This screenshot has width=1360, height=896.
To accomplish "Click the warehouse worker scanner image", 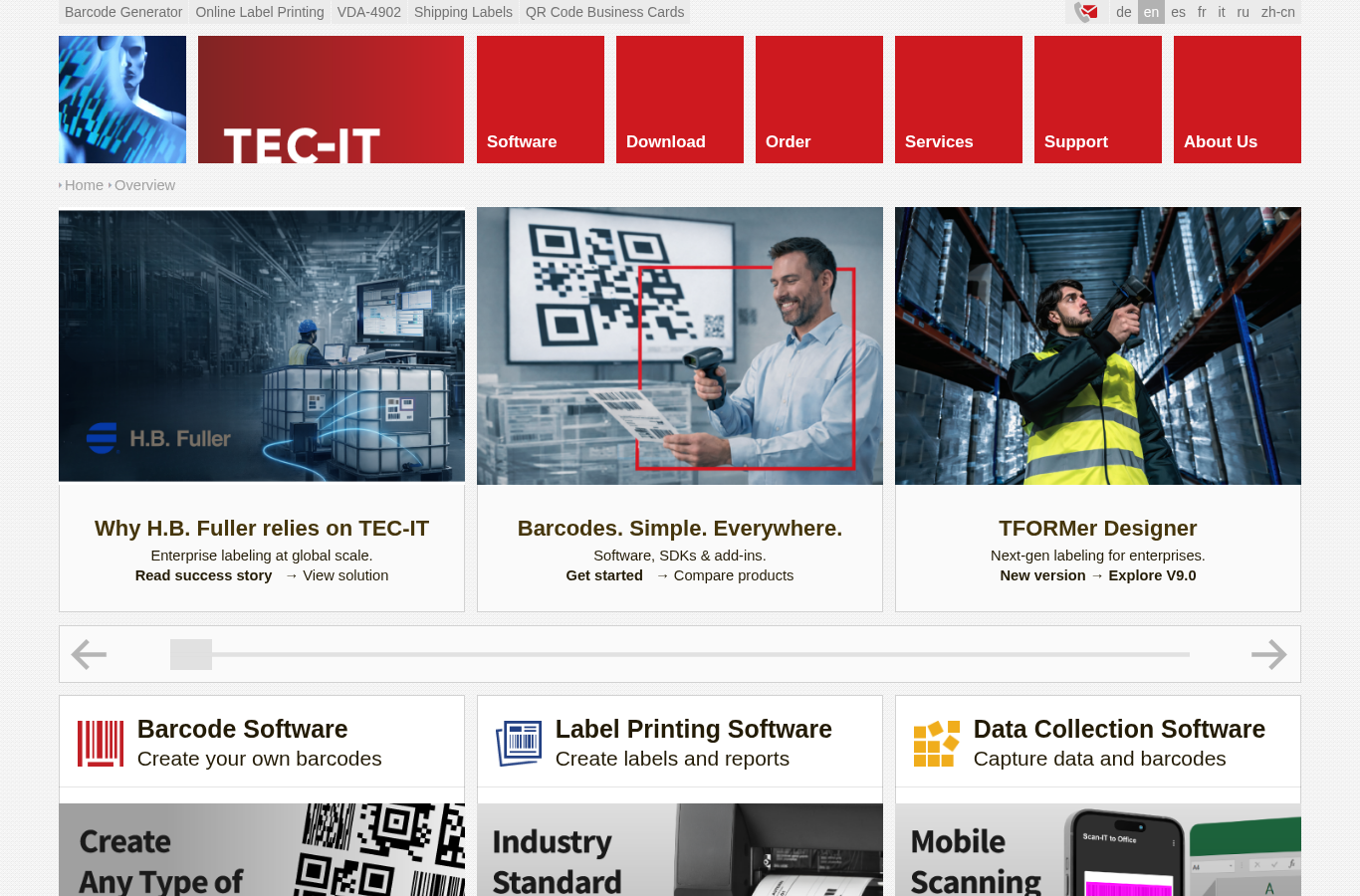I will click(1098, 345).
